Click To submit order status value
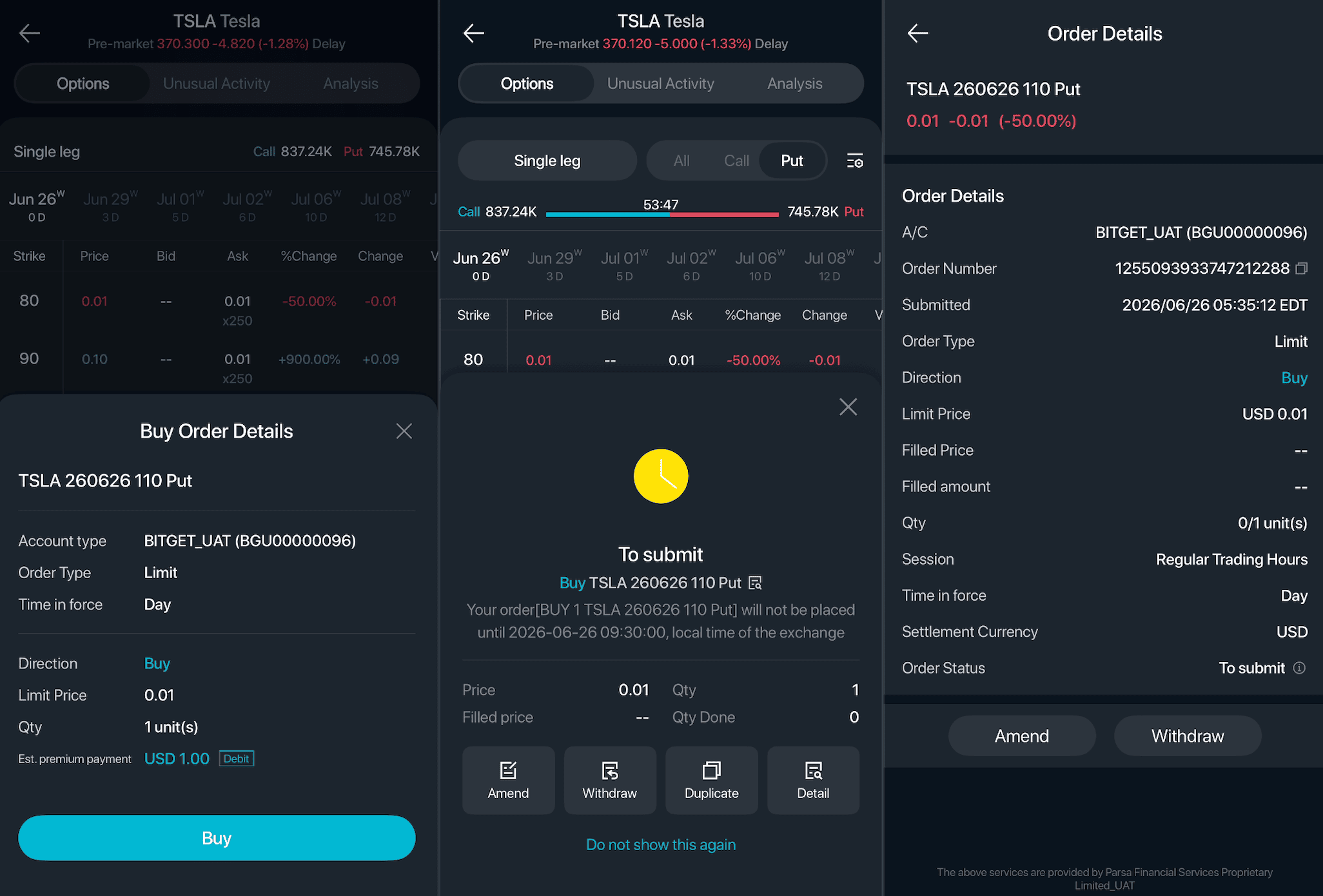This screenshot has height=896, width=1323. [1251, 668]
